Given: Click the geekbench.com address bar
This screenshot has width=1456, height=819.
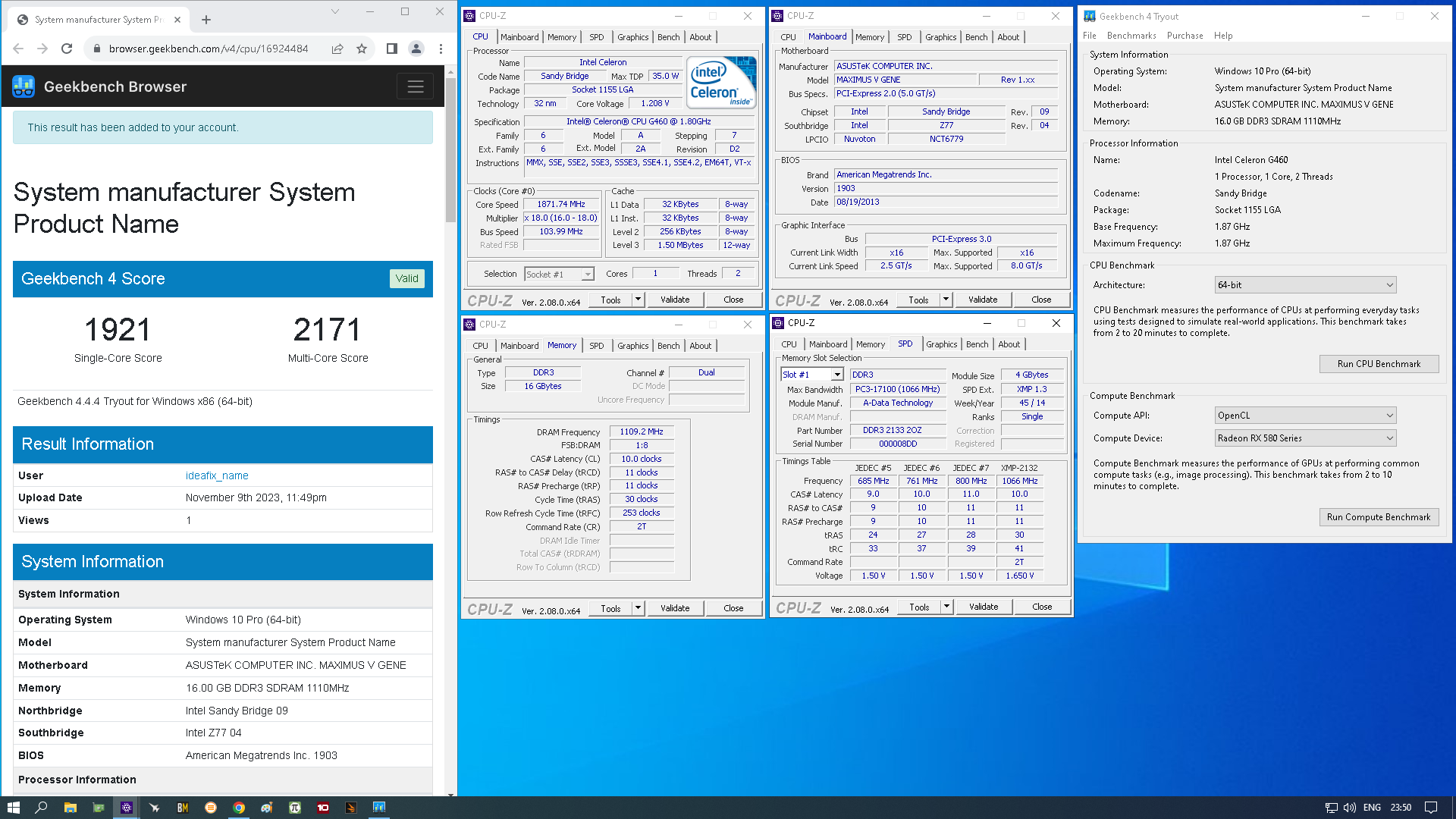Looking at the screenshot, I should [209, 49].
